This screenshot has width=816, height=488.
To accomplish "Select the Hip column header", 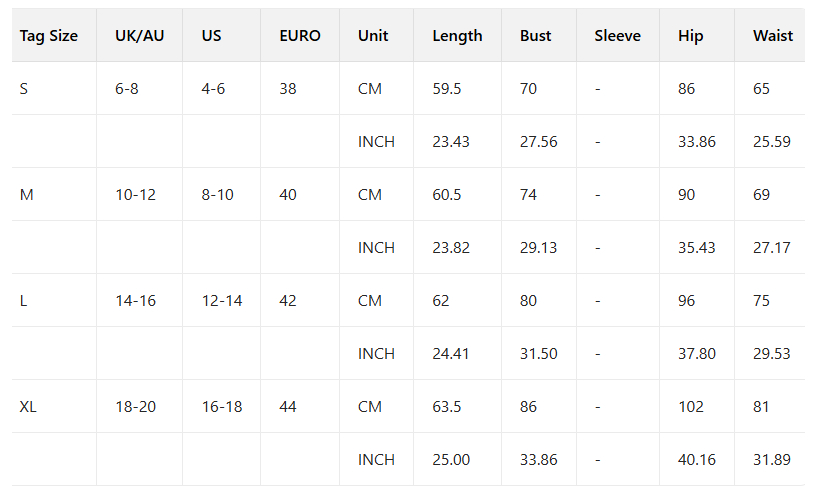I will point(690,36).
